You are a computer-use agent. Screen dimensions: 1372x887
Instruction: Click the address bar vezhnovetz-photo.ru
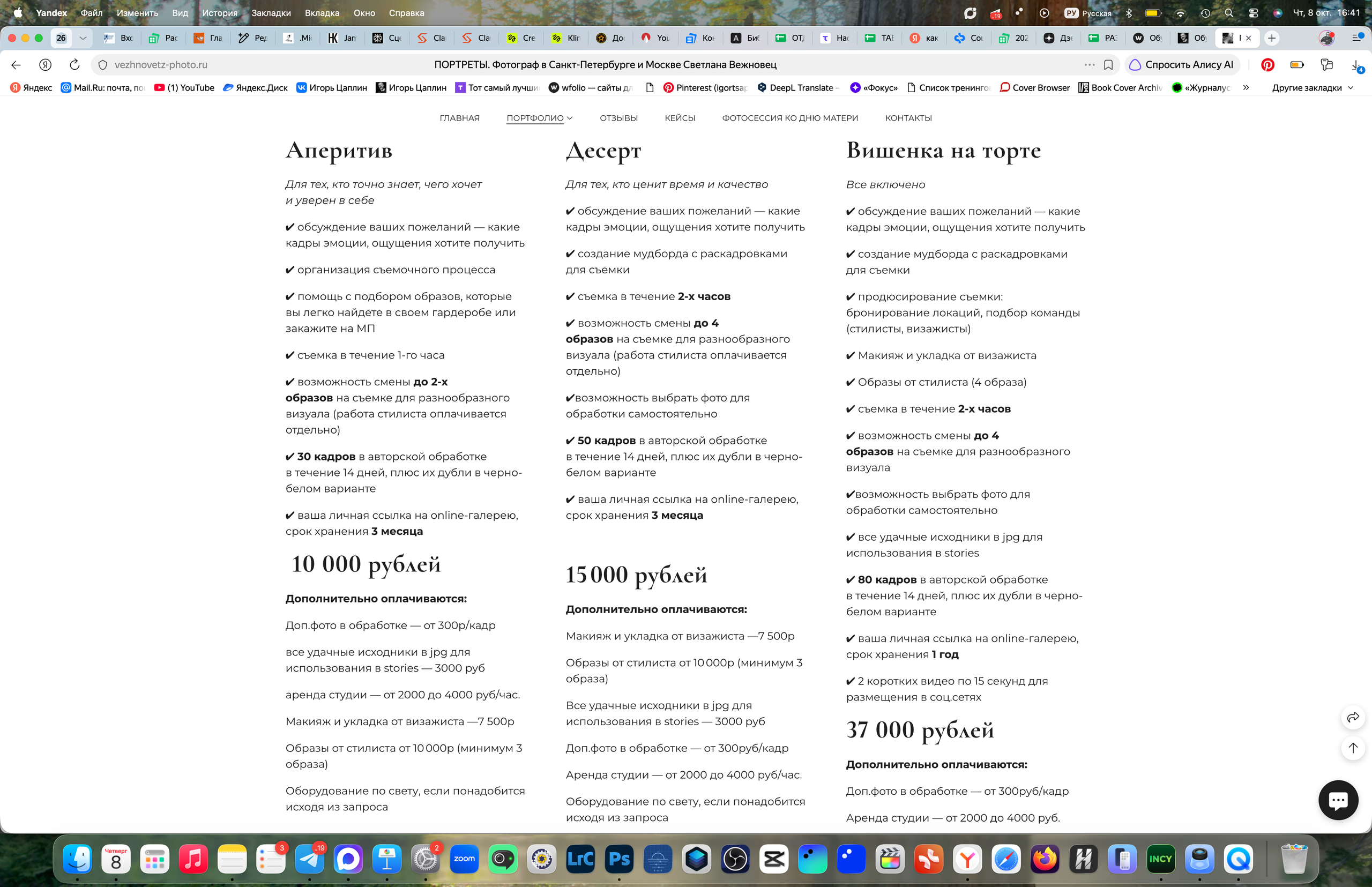pos(161,64)
